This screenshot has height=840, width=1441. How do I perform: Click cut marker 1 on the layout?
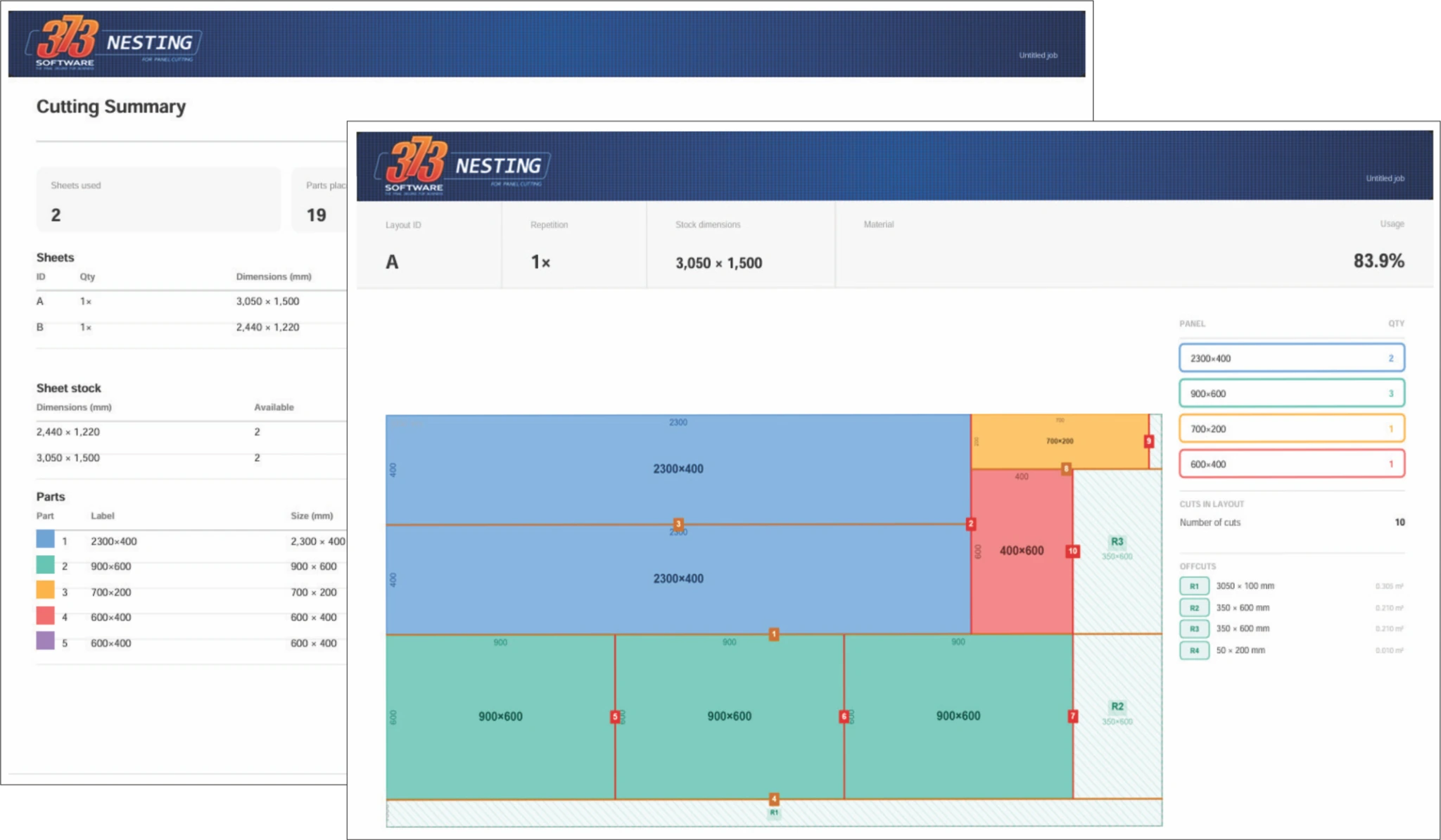coord(774,635)
